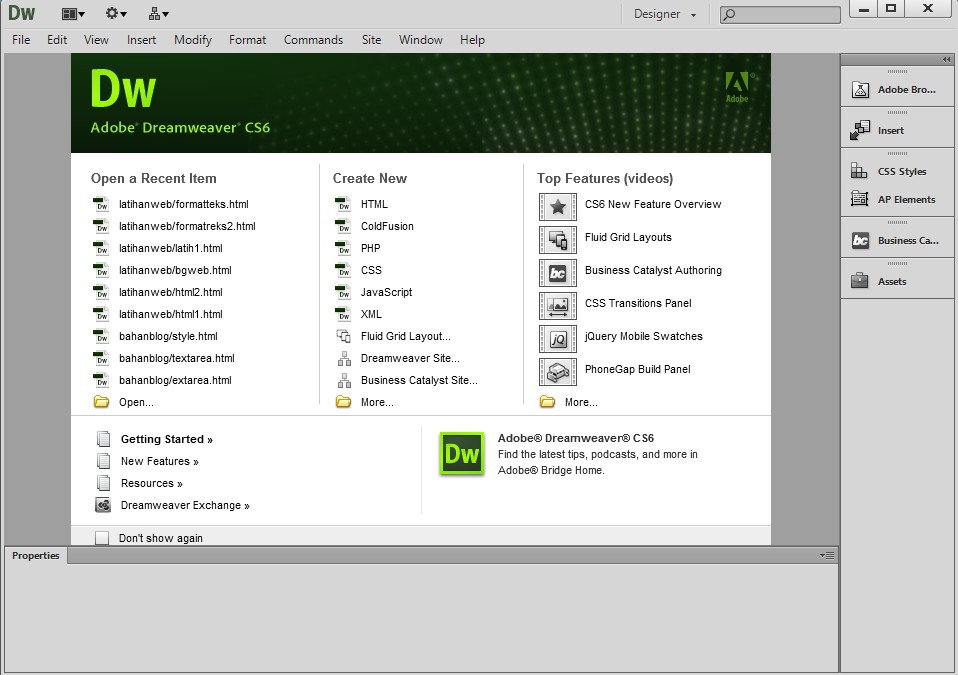Viewport: 958px width, 675px height.
Task: Play the Business Catalyst Authoring video icon
Action: tap(557, 272)
